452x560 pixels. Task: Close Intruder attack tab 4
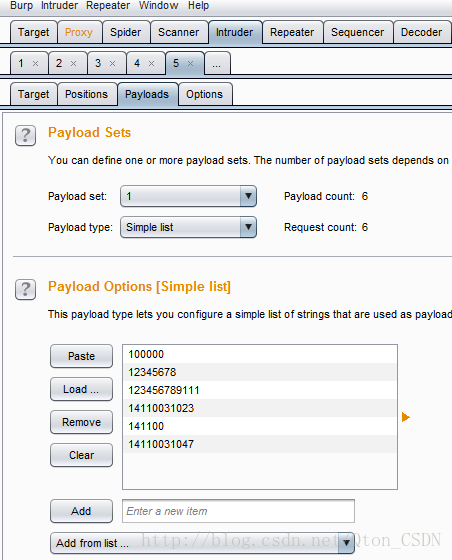(x=151, y=64)
